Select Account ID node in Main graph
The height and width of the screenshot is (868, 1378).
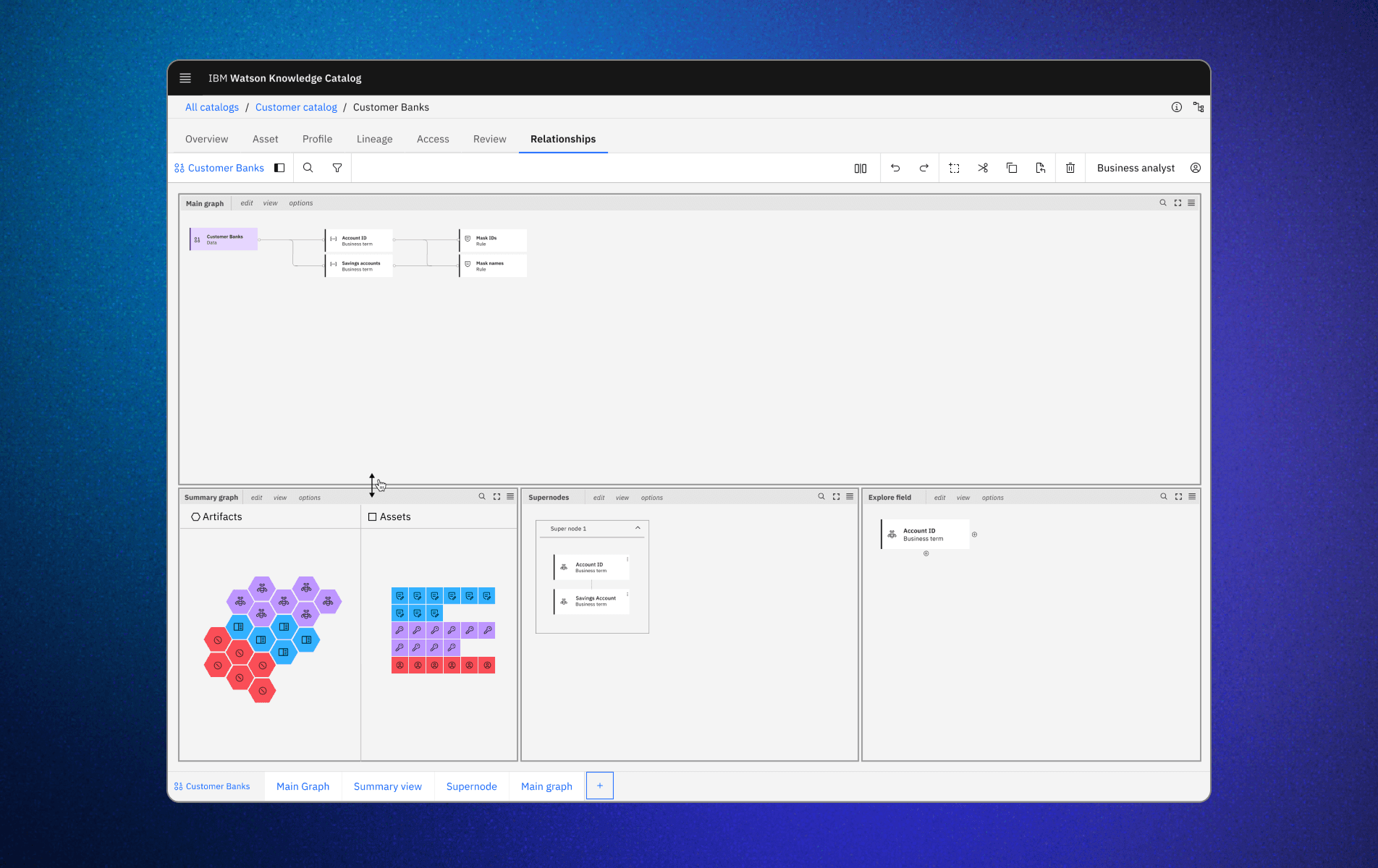point(359,240)
